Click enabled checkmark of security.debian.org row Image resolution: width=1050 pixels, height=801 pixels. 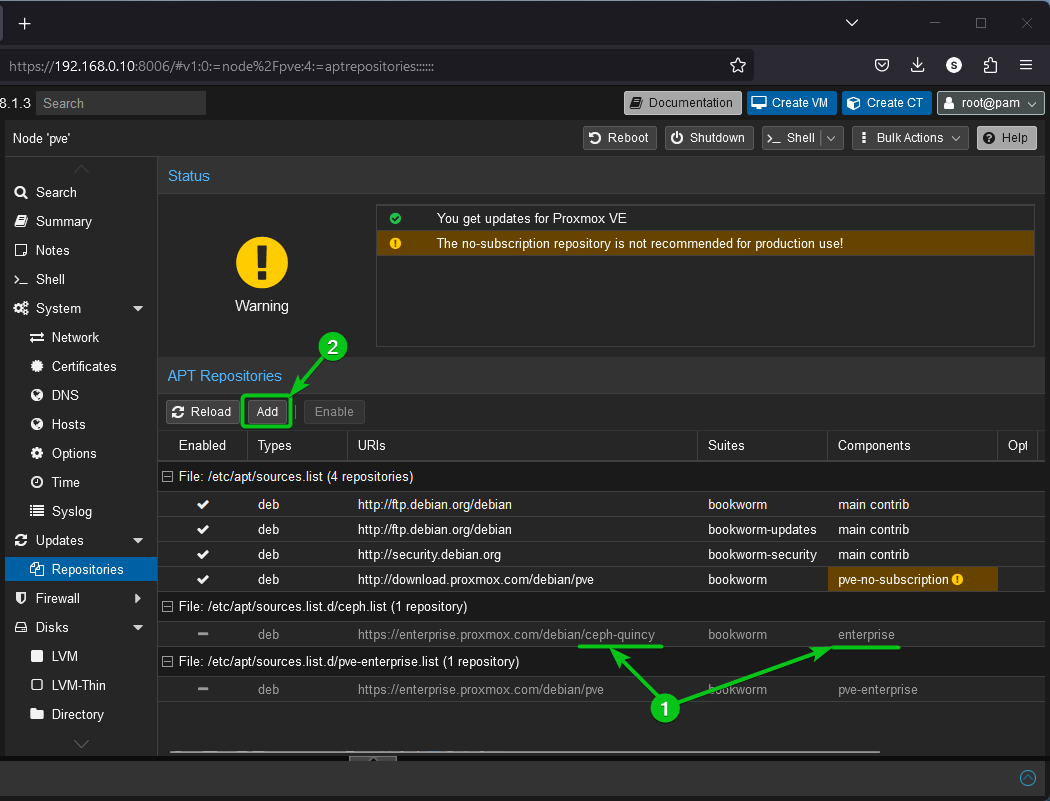203,555
